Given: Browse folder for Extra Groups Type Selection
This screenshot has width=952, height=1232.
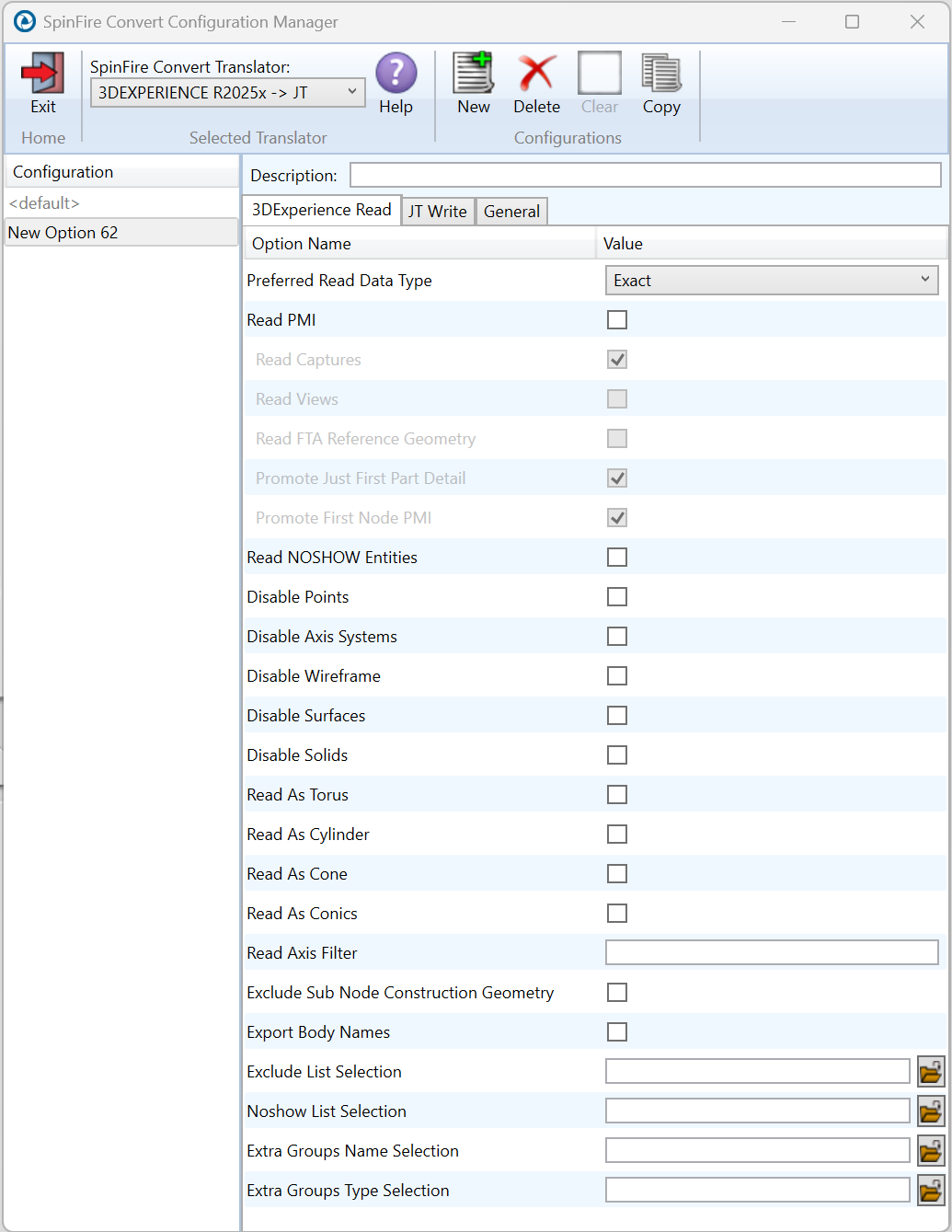Looking at the screenshot, I should [x=931, y=1191].
